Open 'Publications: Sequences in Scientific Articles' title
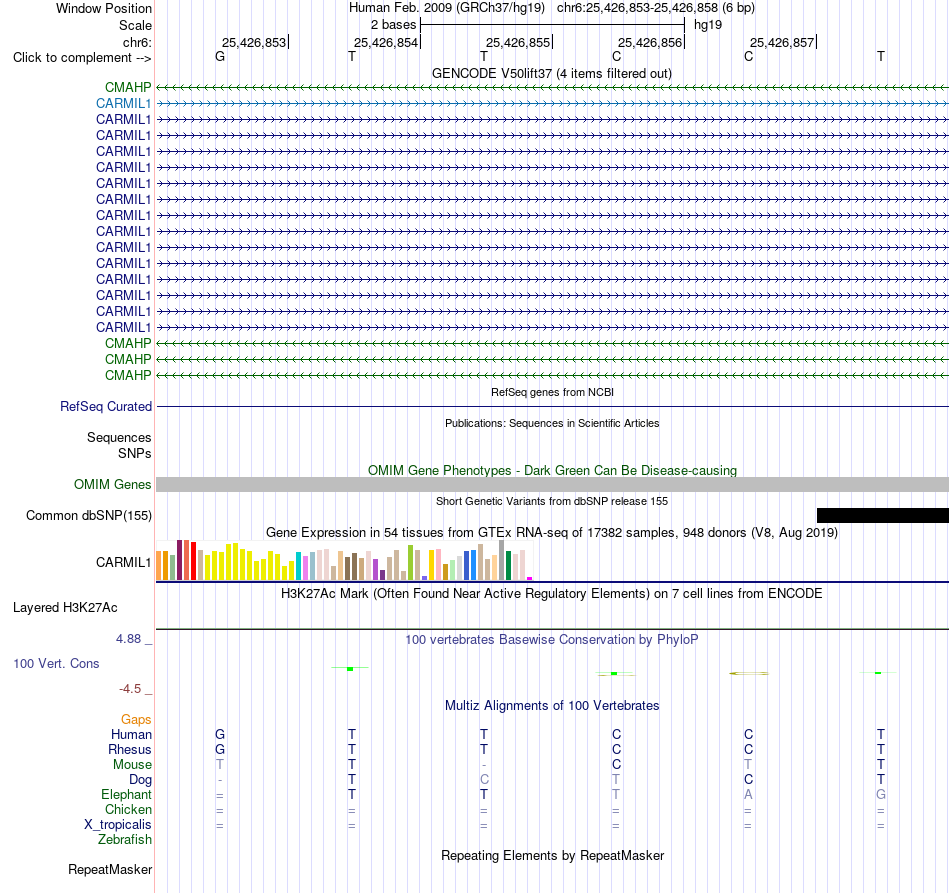Image resolution: width=950 pixels, height=893 pixels. [552, 423]
